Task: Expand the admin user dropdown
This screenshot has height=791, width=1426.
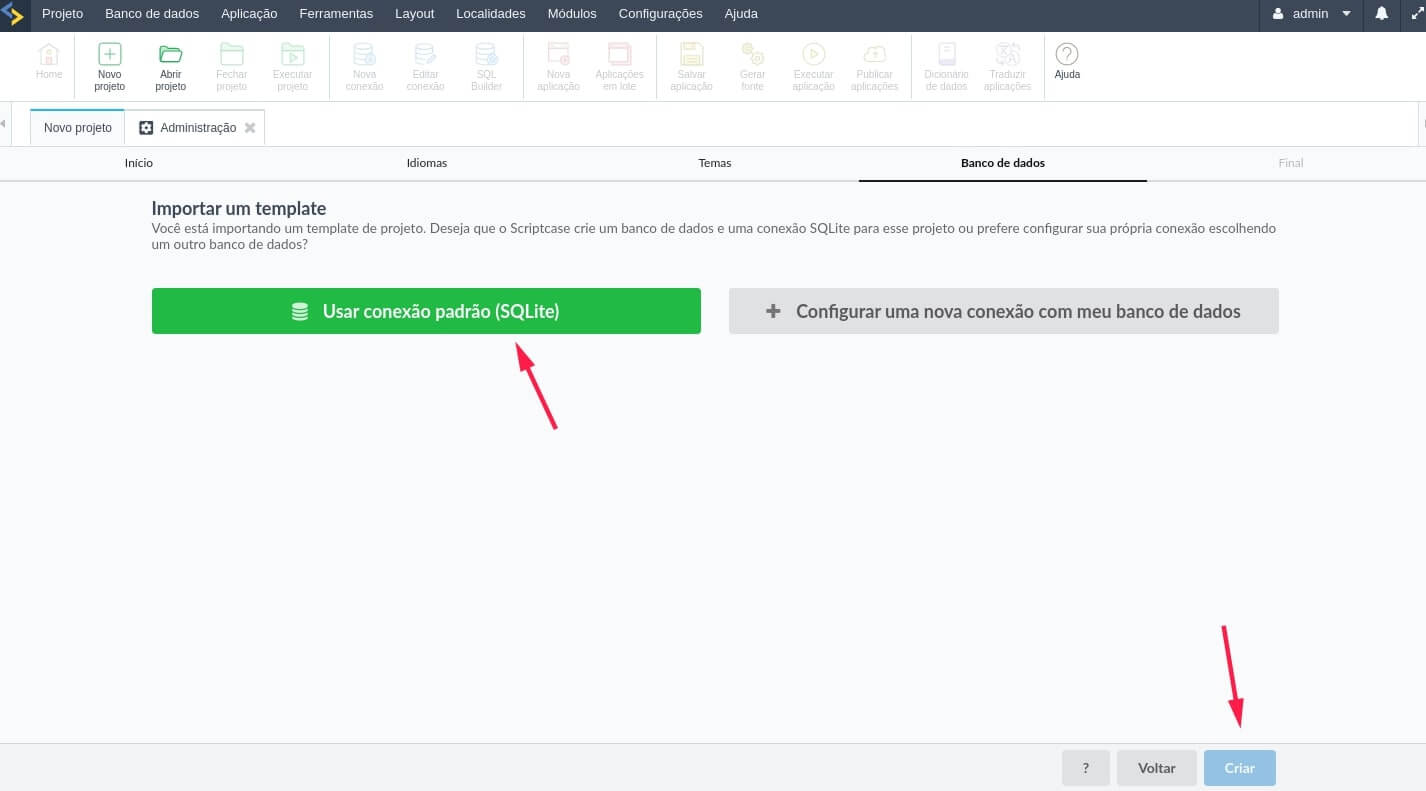Action: pyautogui.click(x=1311, y=14)
